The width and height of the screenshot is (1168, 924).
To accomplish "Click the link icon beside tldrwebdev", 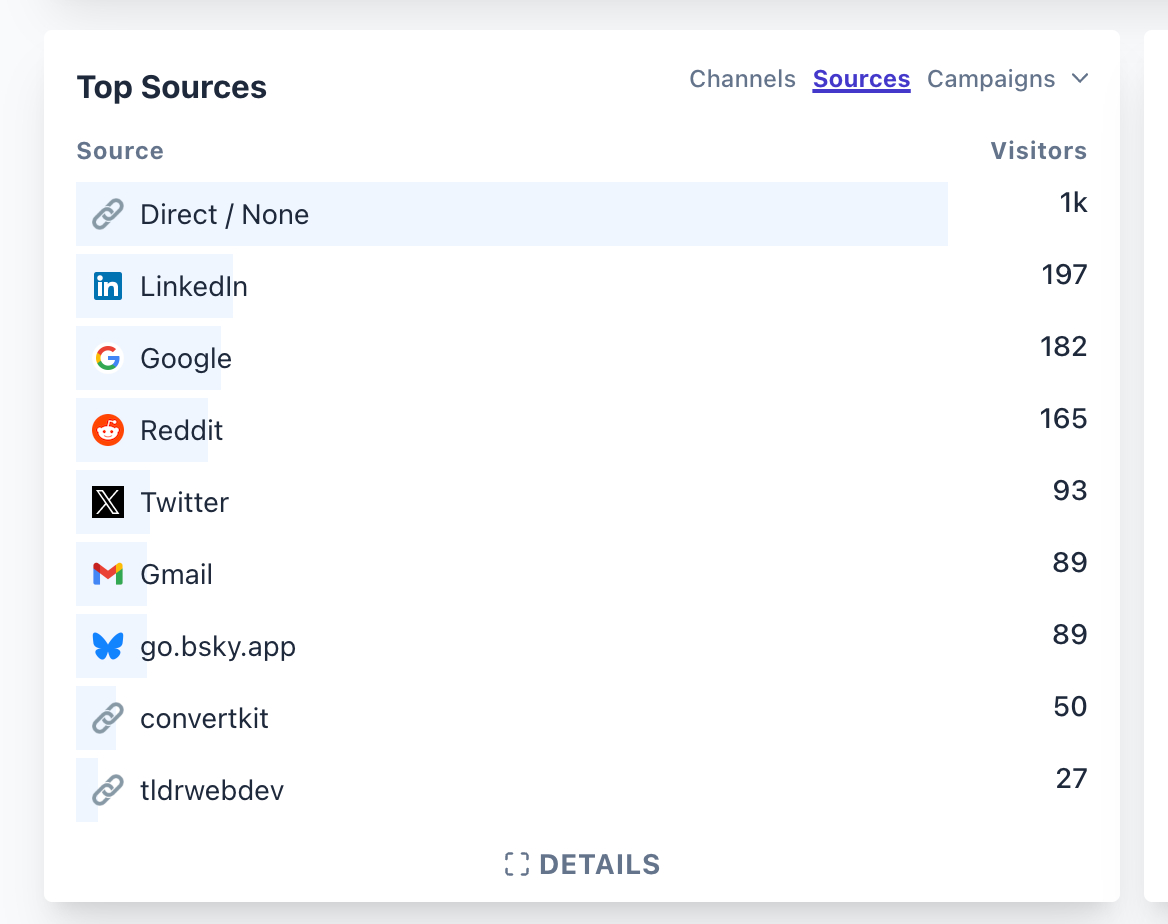I will tap(107, 791).
